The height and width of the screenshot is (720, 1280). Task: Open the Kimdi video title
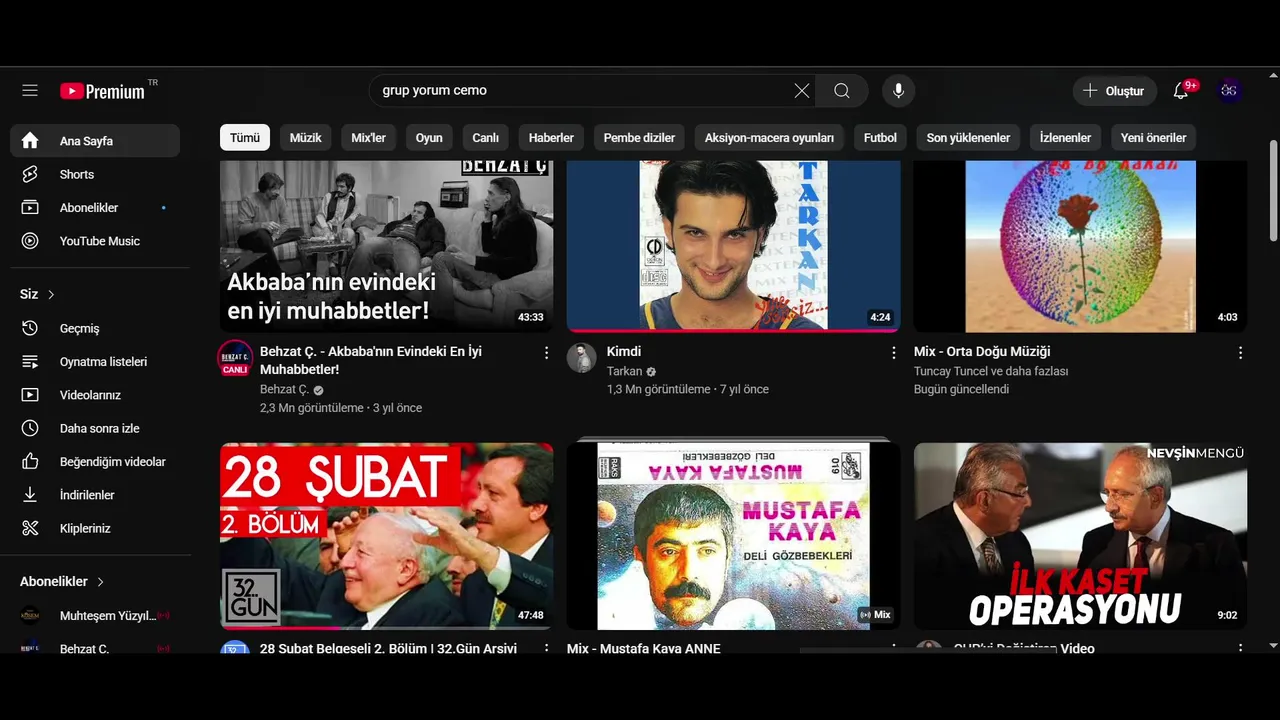[624, 352]
